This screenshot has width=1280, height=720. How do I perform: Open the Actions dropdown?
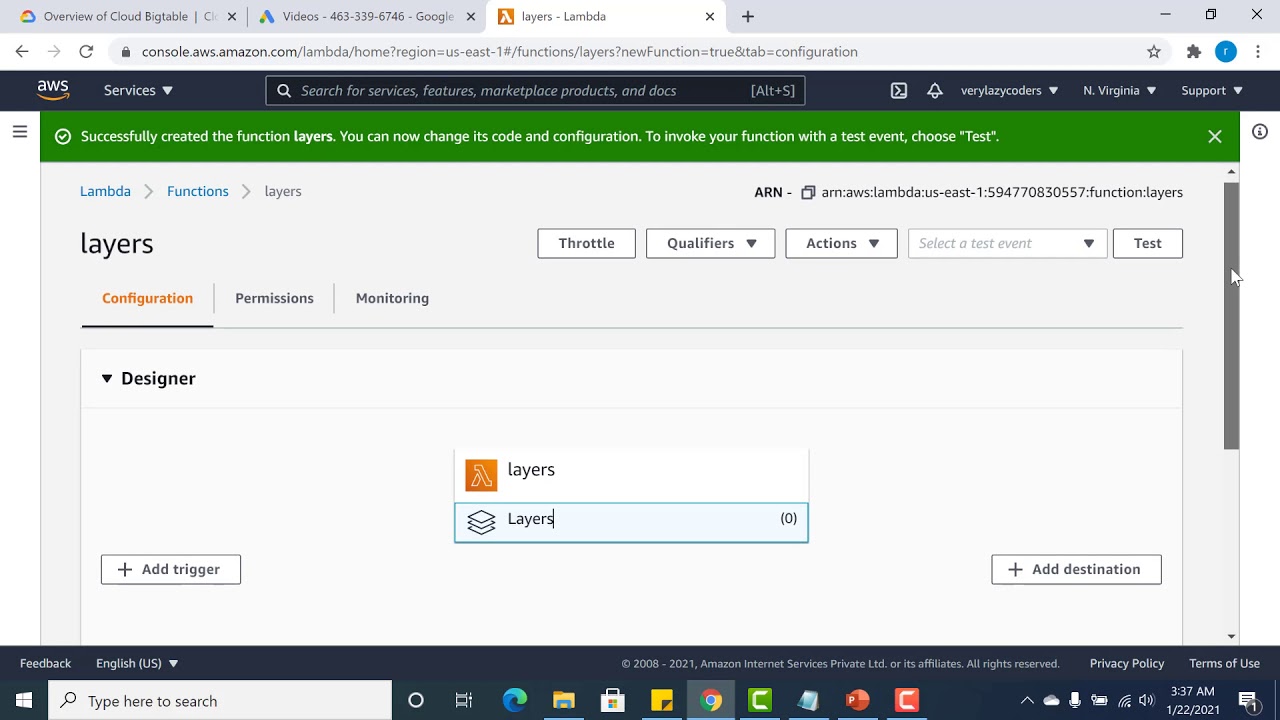pos(841,243)
